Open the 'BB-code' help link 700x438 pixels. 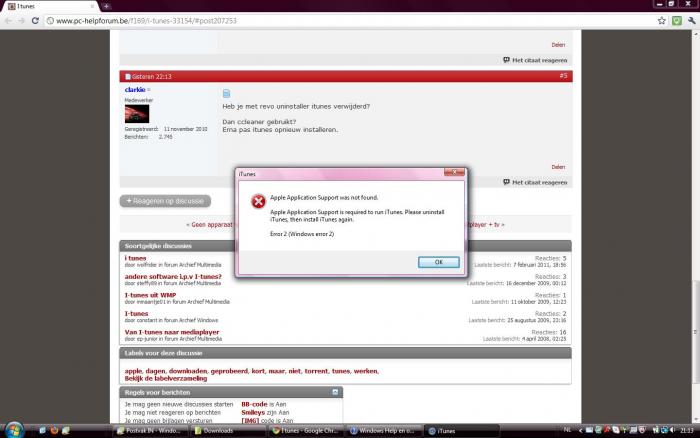tap(254, 404)
